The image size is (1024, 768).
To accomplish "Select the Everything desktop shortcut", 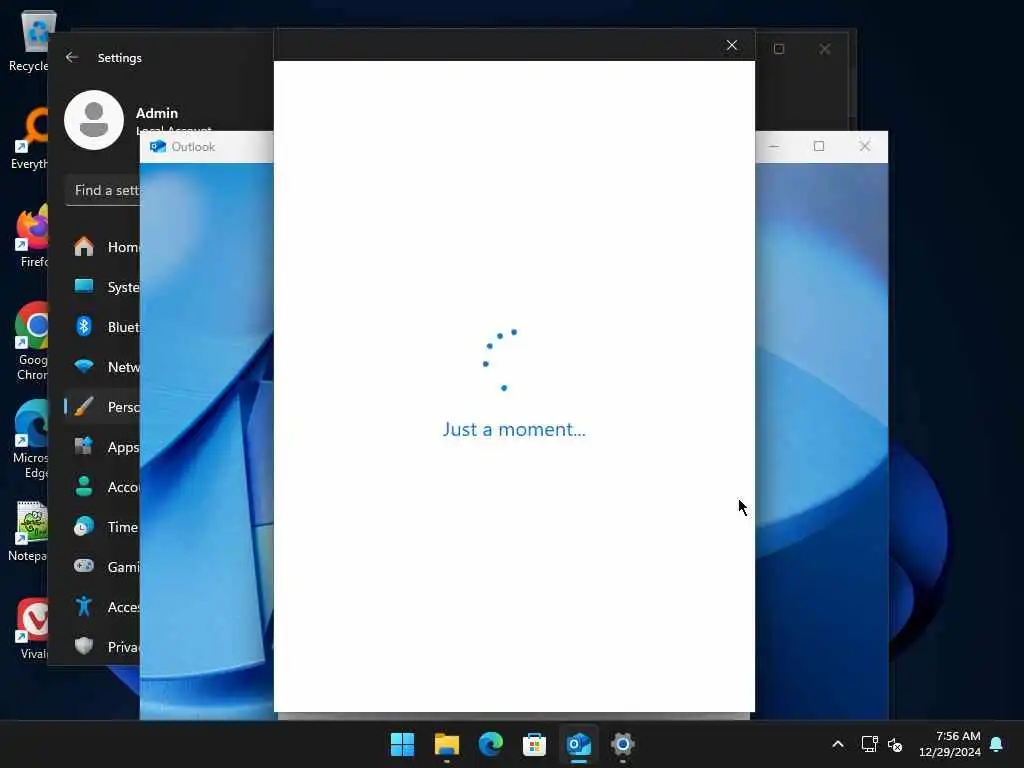I will tap(31, 138).
